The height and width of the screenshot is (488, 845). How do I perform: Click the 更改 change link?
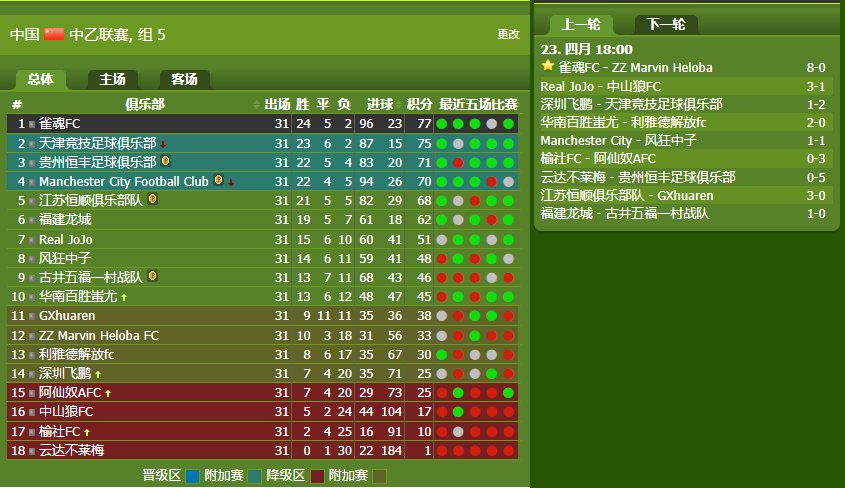click(x=508, y=34)
